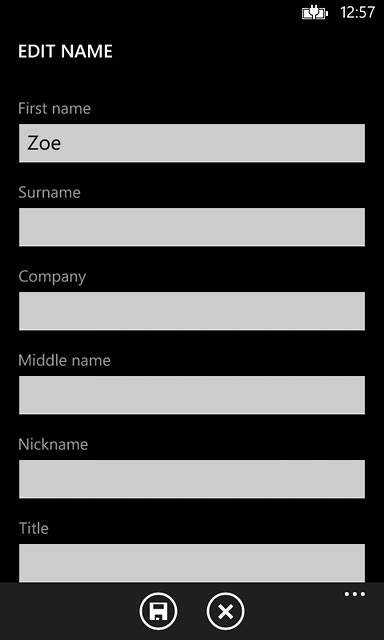Tap the EDIT NAME page header
The image size is (384, 640).
(65, 52)
